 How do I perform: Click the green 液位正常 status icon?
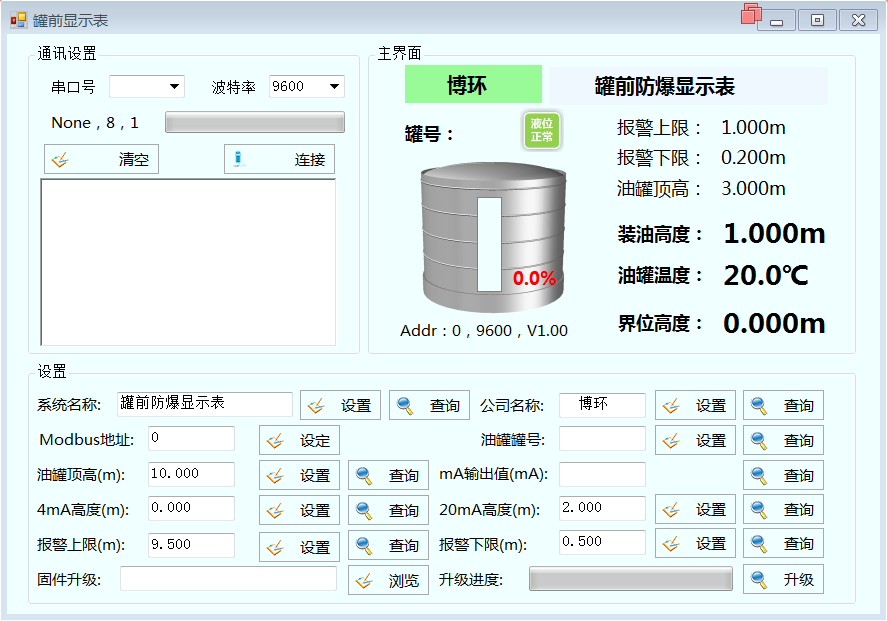pyautogui.click(x=541, y=128)
